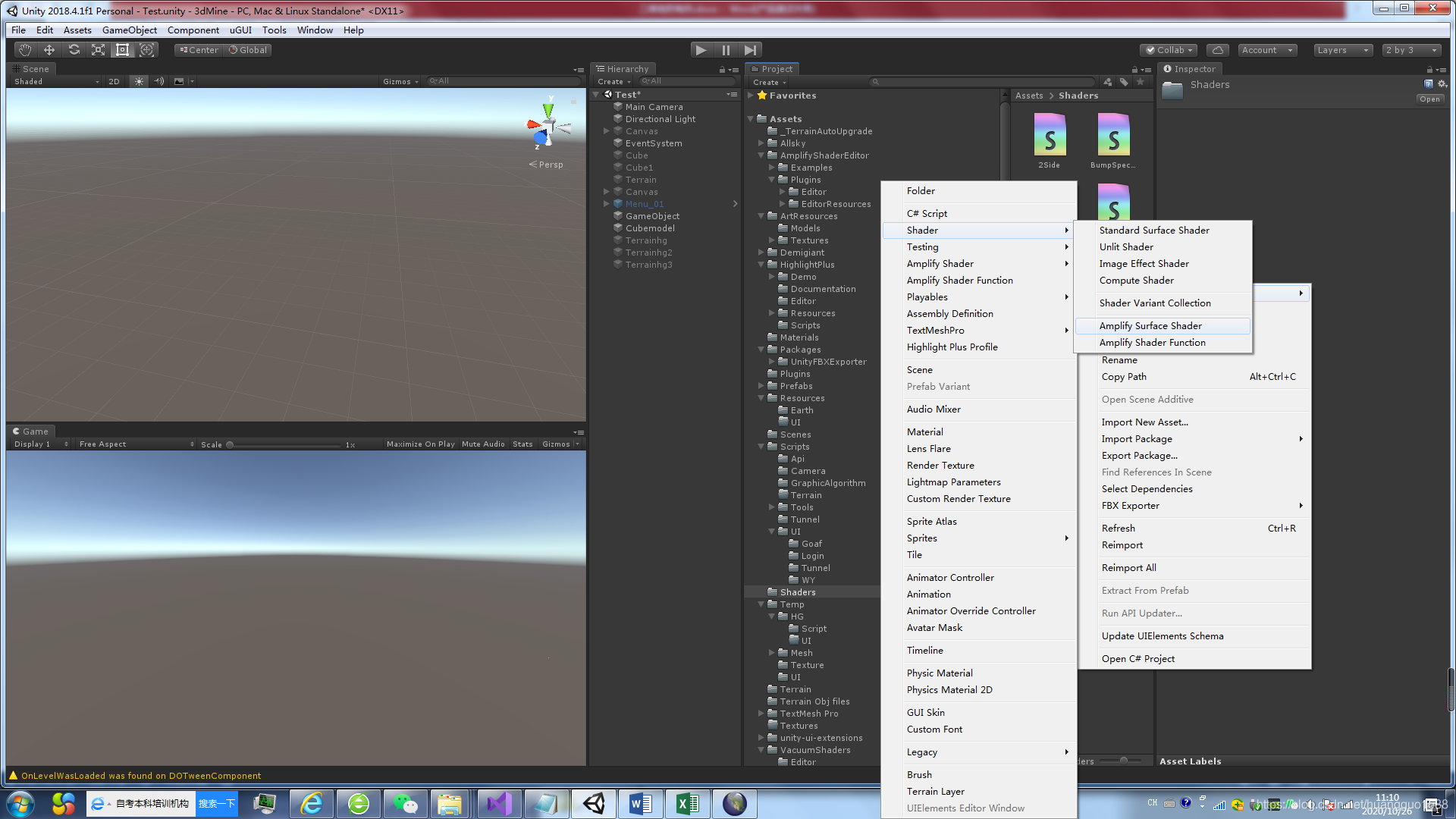The height and width of the screenshot is (819, 1456).
Task: Toggle scene lighting sun icon
Action: (139, 81)
